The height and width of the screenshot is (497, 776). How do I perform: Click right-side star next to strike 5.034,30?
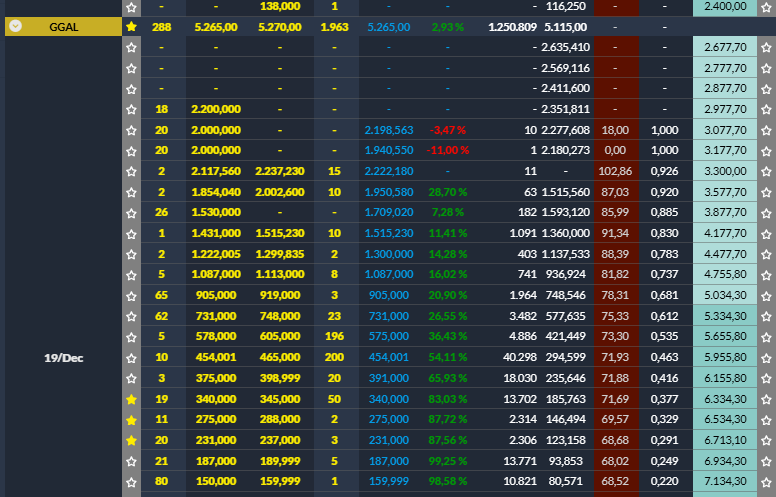(x=767, y=296)
